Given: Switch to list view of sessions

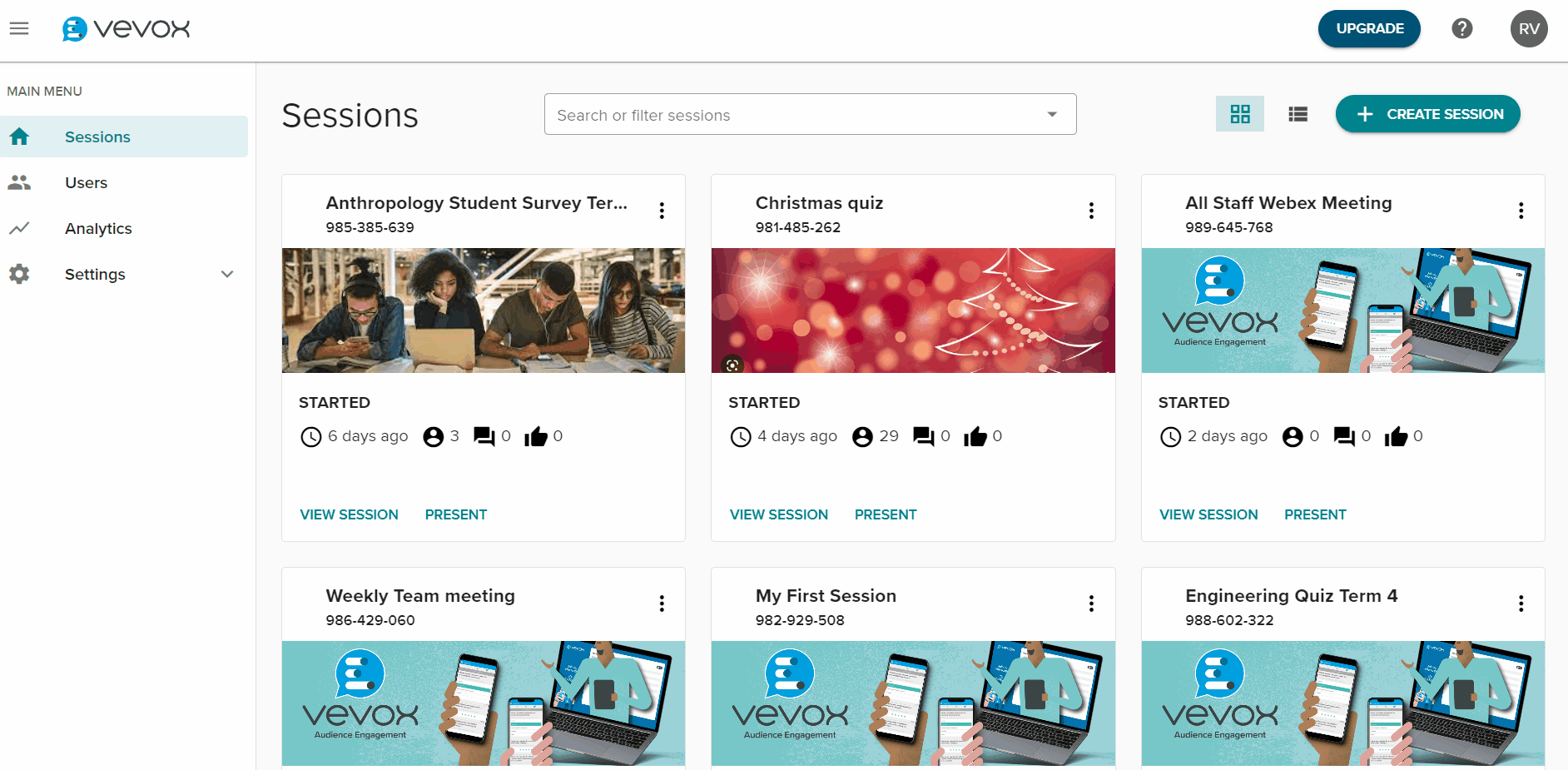Looking at the screenshot, I should coord(1298,114).
